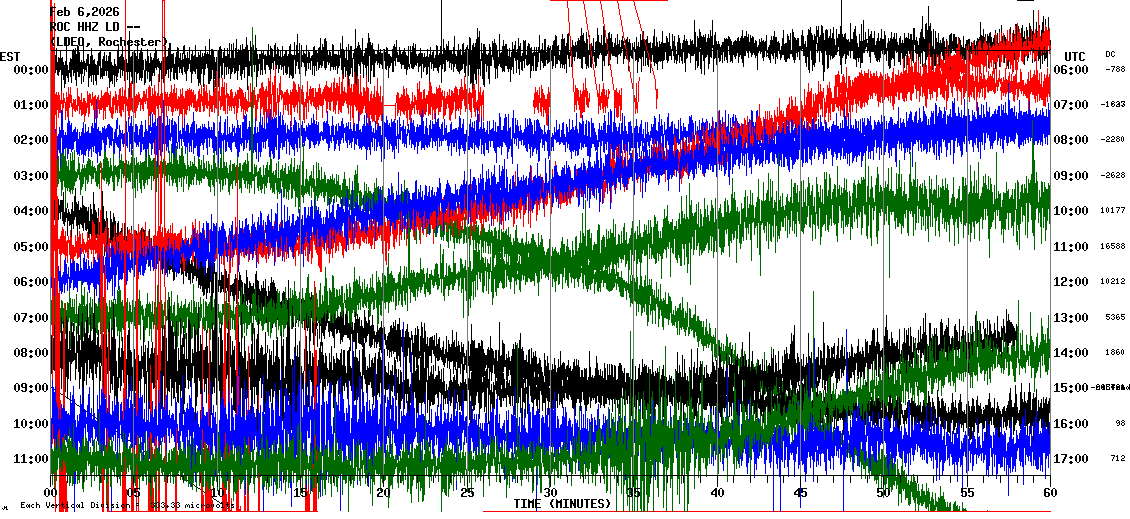Click the DC value -2628
Screen dimensions: 1130x519
[1114, 175]
